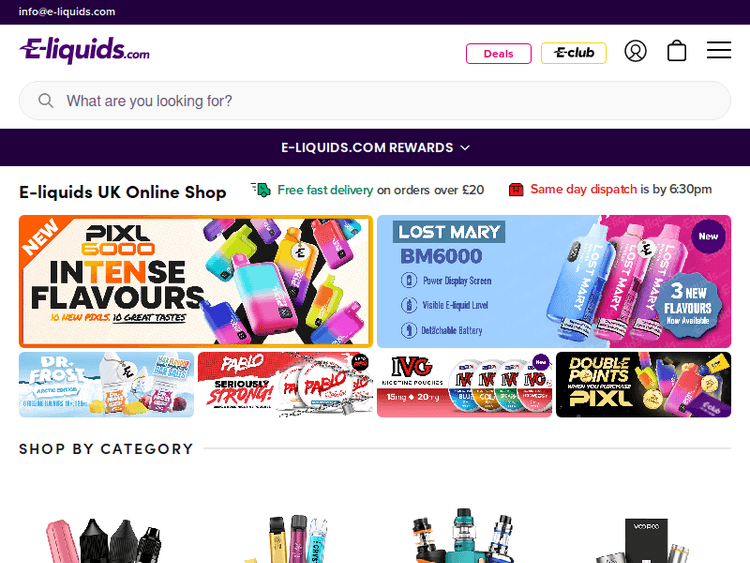Click the red dispatch box icon

(516, 189)
